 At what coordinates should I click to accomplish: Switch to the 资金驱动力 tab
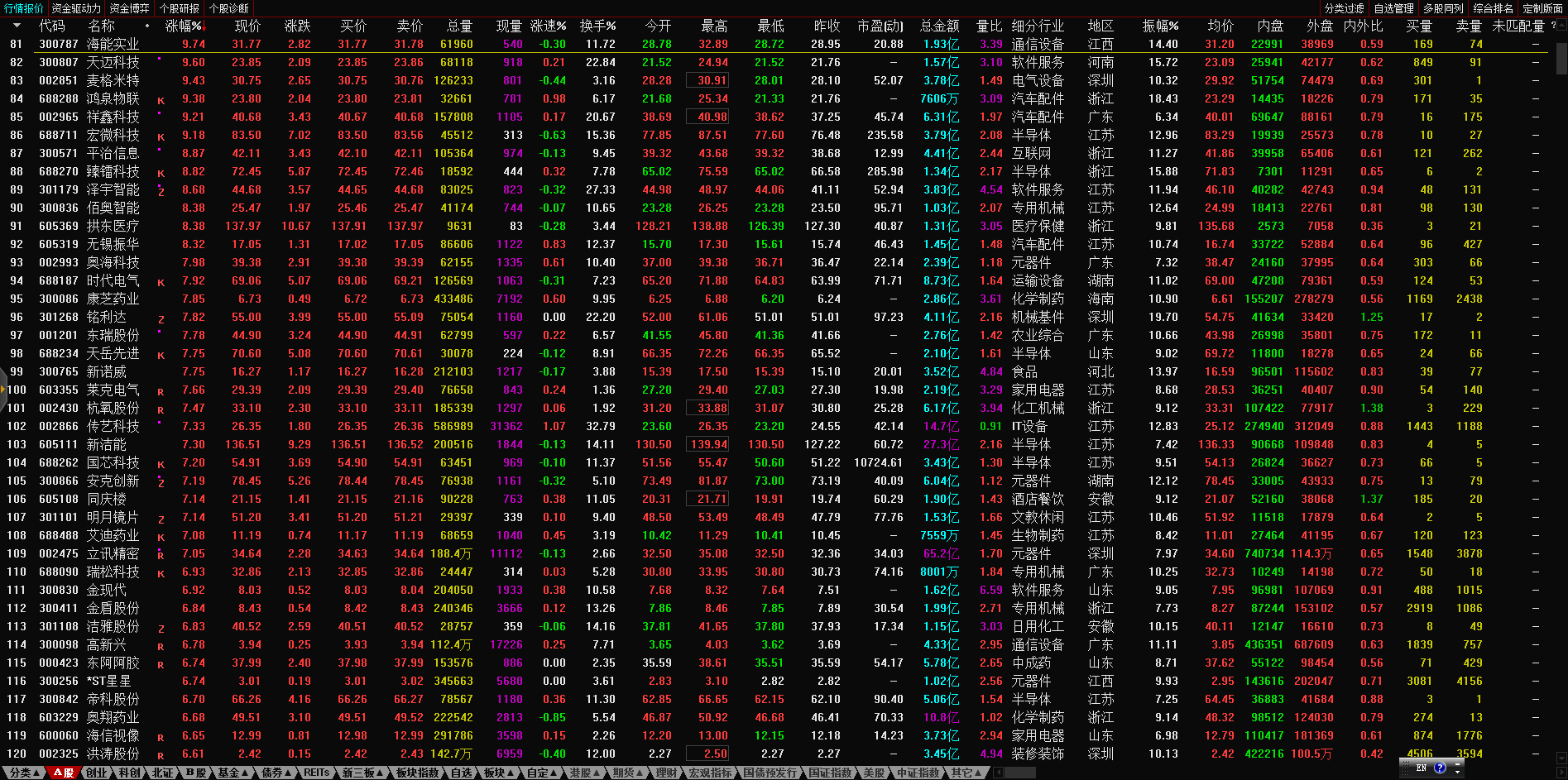(x=76, y=8)
